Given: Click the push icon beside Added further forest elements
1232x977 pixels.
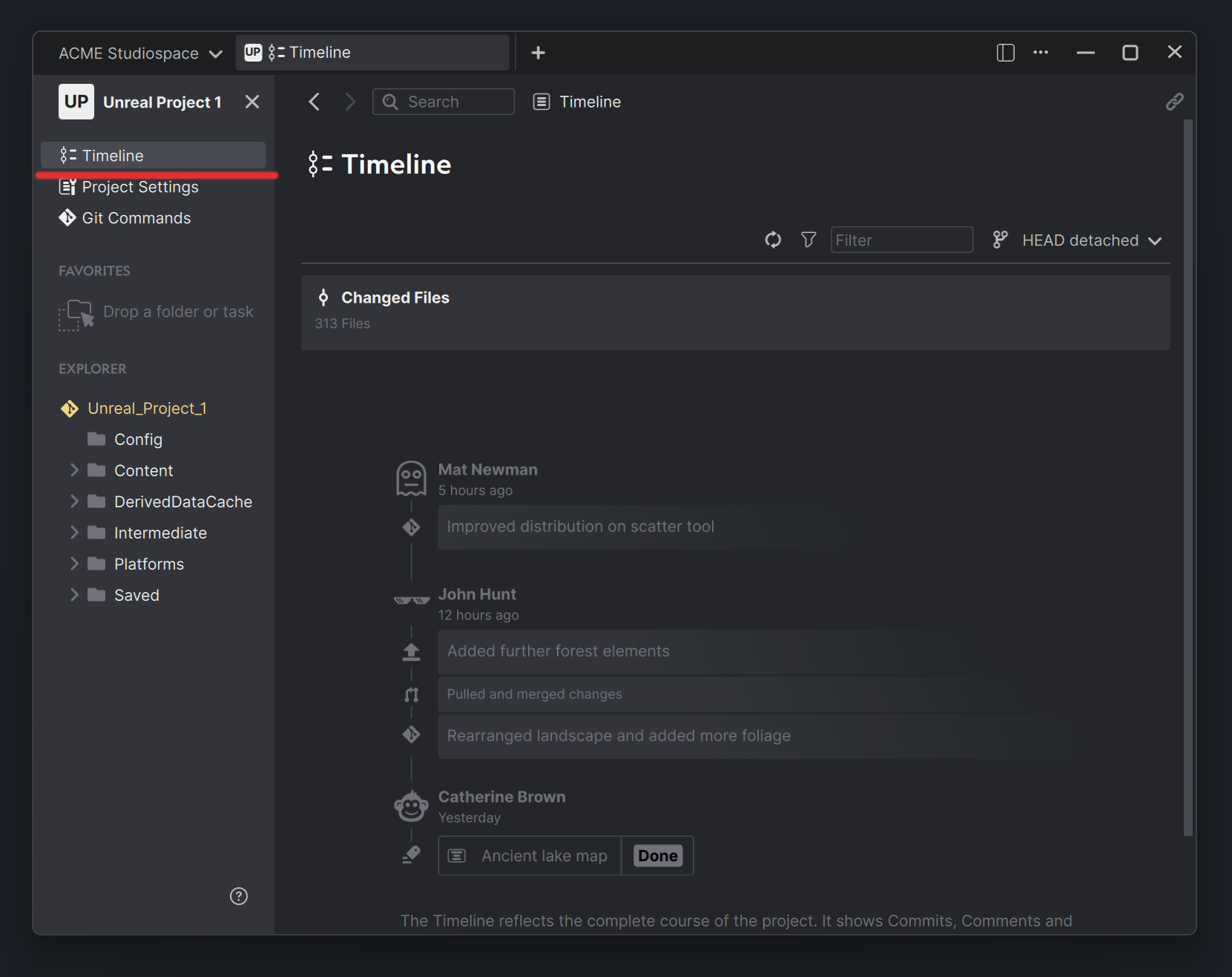Looking at the screenshot, I should 411,651.
